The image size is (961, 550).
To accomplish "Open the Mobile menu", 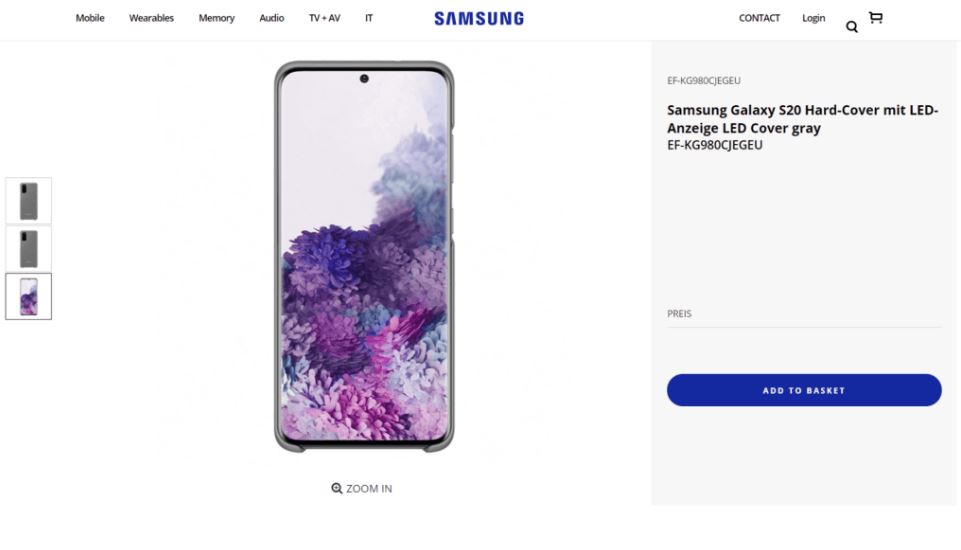I will (x=90, y=18).
